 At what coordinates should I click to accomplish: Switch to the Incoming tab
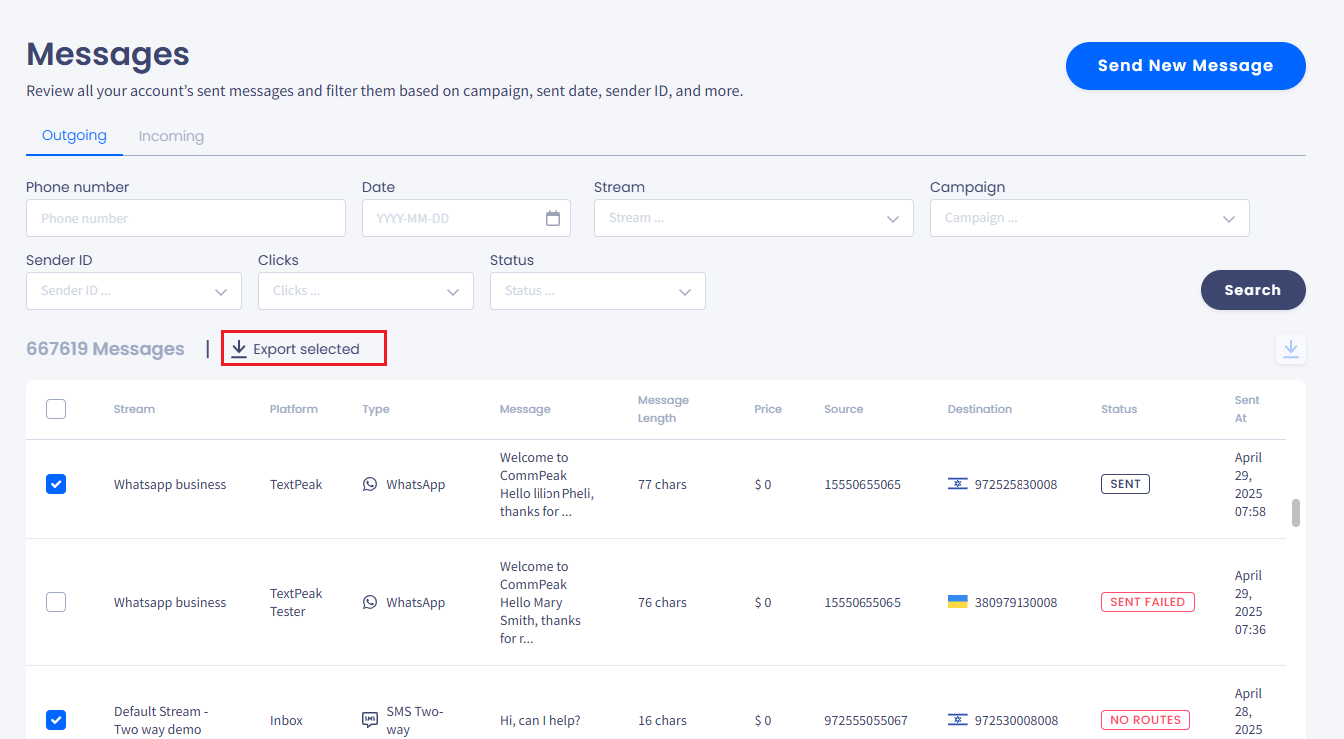tap(171, 136)
